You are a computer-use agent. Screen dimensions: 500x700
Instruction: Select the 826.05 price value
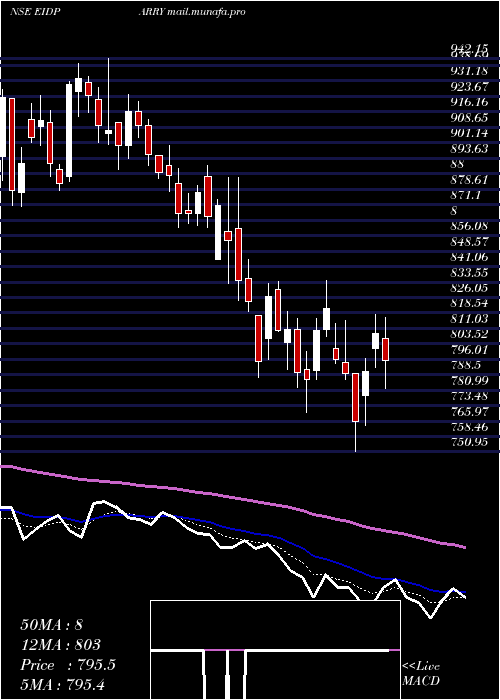(469, 288)
